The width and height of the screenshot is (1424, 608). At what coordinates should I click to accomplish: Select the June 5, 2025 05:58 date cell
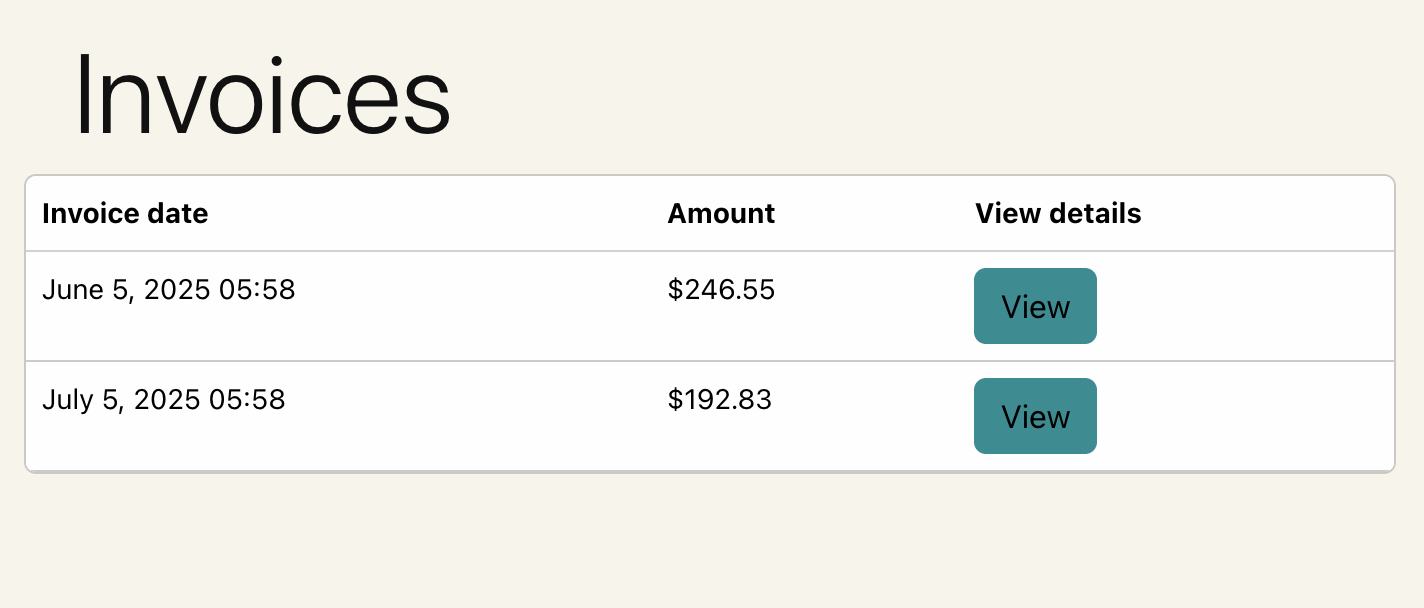tap(168, 290)
